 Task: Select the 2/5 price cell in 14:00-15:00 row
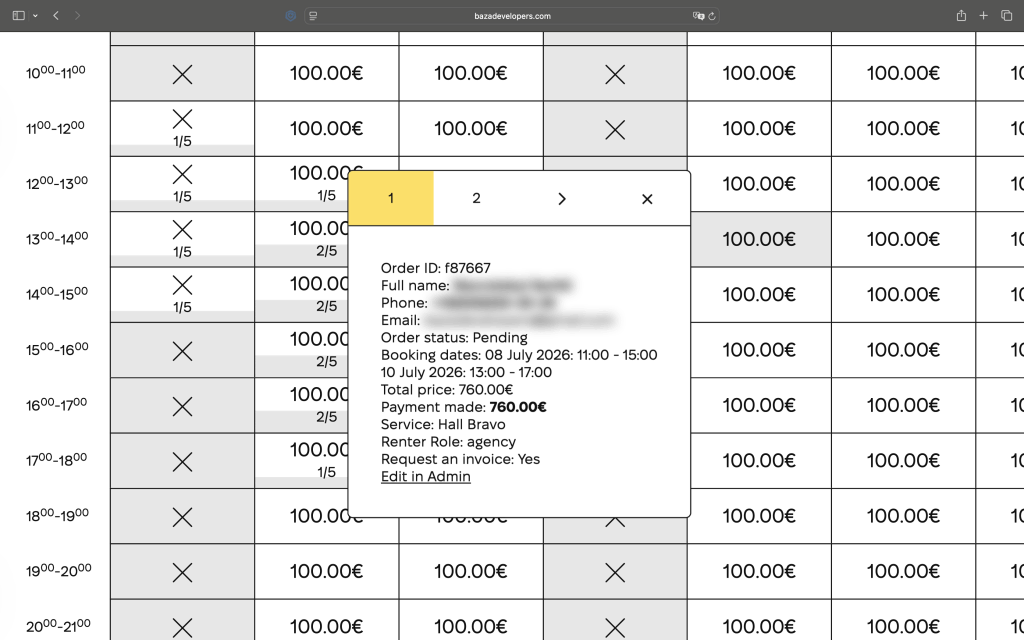pyautogui.click(x=302, y=295)
